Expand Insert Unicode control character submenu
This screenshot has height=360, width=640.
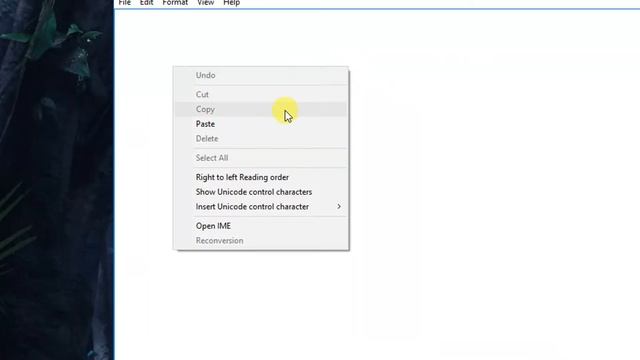(x=261, y=207)
